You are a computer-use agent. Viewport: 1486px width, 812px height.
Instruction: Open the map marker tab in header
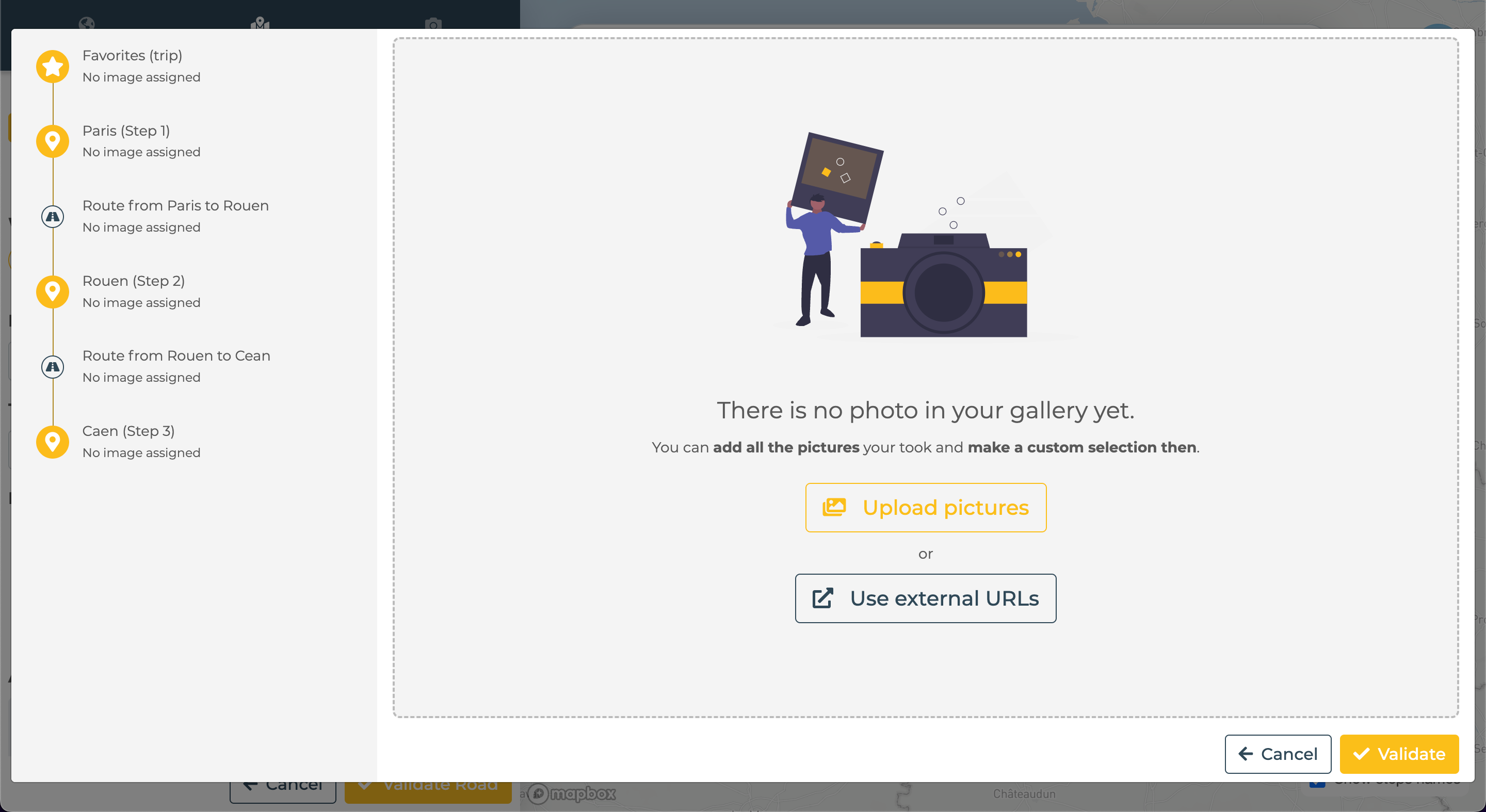[260, 23]
